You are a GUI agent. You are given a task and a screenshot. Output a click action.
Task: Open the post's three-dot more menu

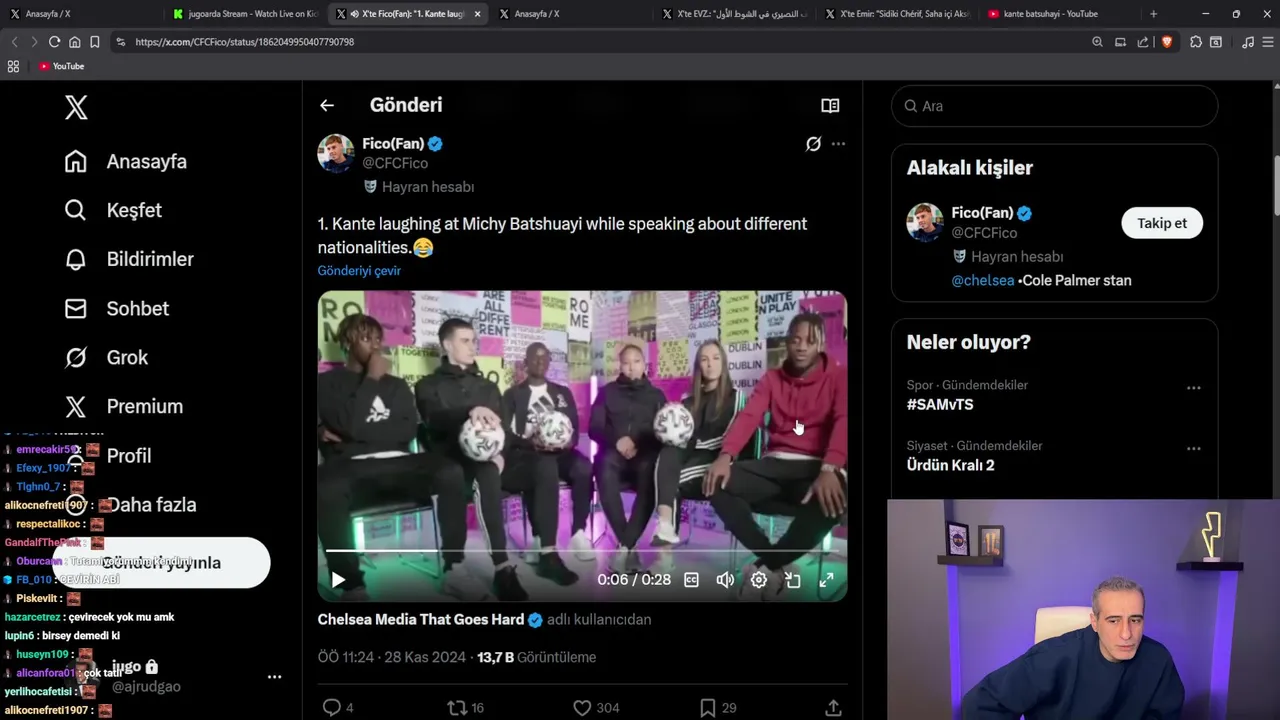click(838, 144)
